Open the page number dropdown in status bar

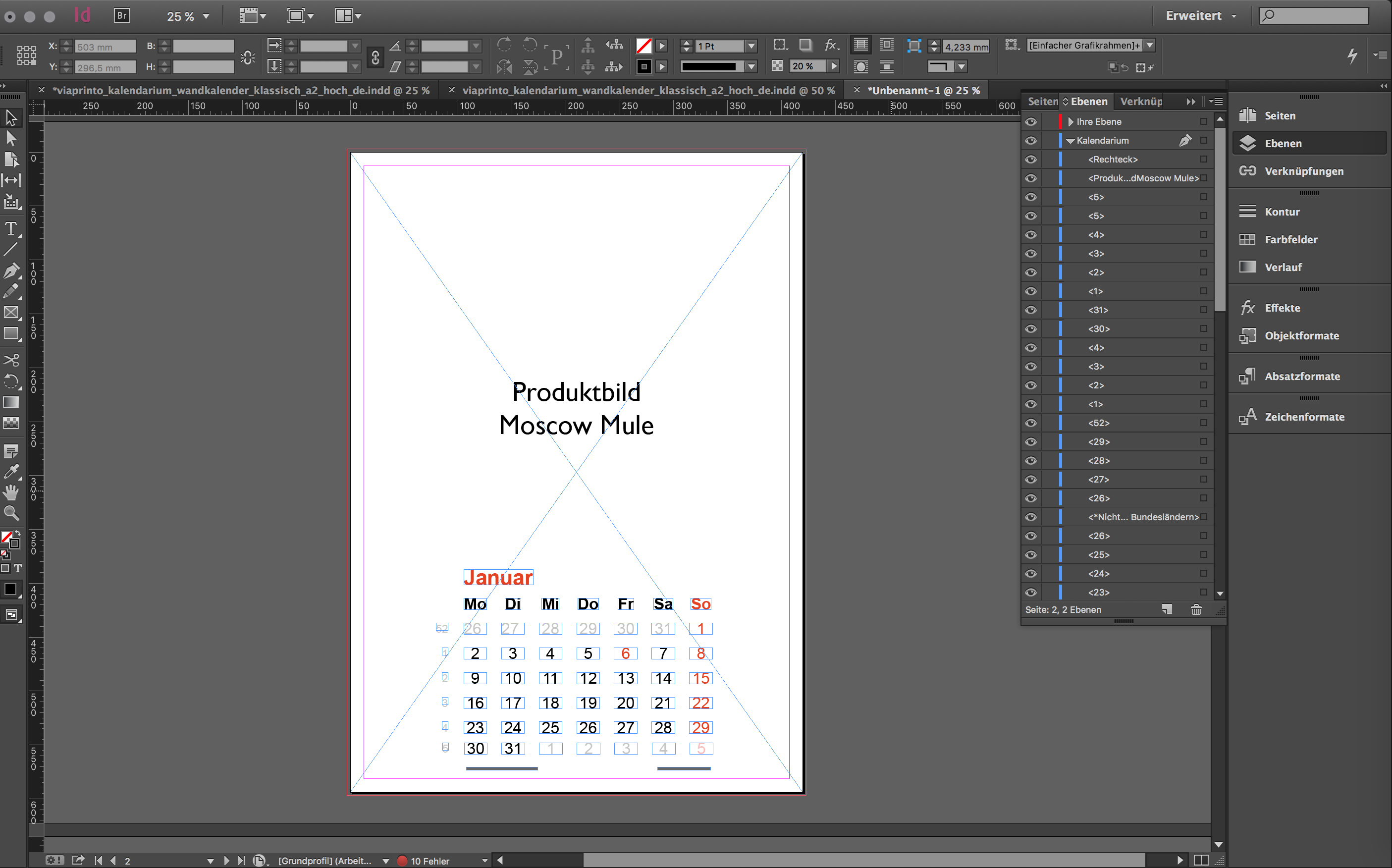pyautogui.click(x=210, y=861)
